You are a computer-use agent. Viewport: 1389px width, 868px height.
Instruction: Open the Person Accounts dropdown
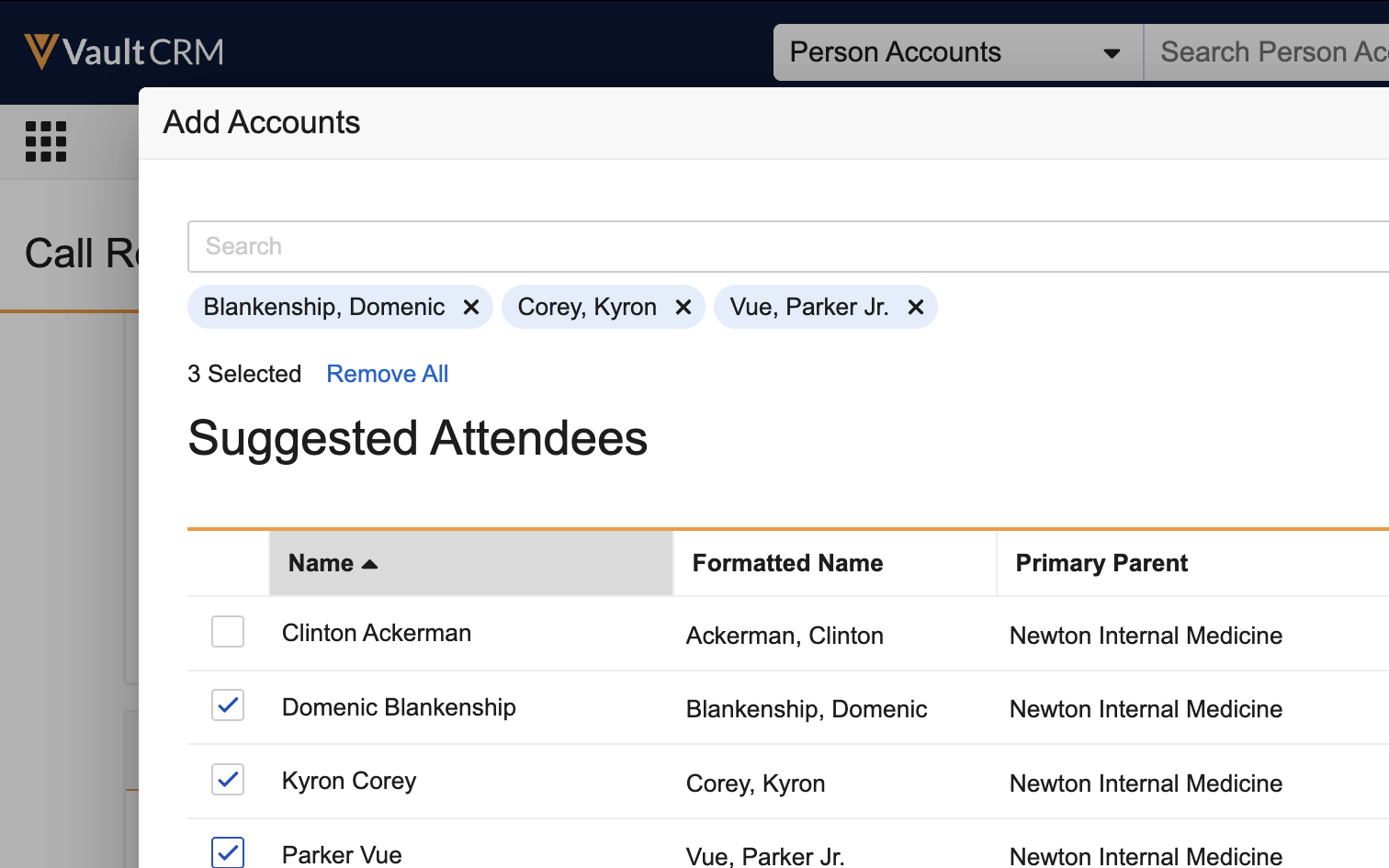(x=955, y=52)
